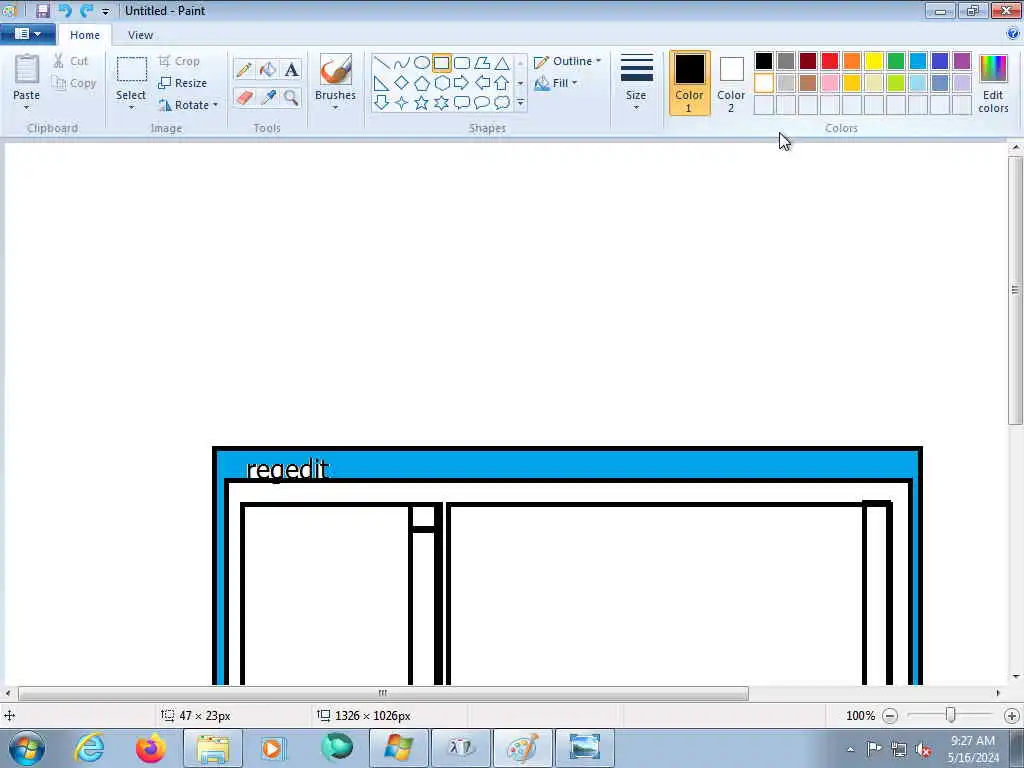This screenshot has width=1024, height=768.
Task: Click the zoom in plus button
Action: point(1012,716)
